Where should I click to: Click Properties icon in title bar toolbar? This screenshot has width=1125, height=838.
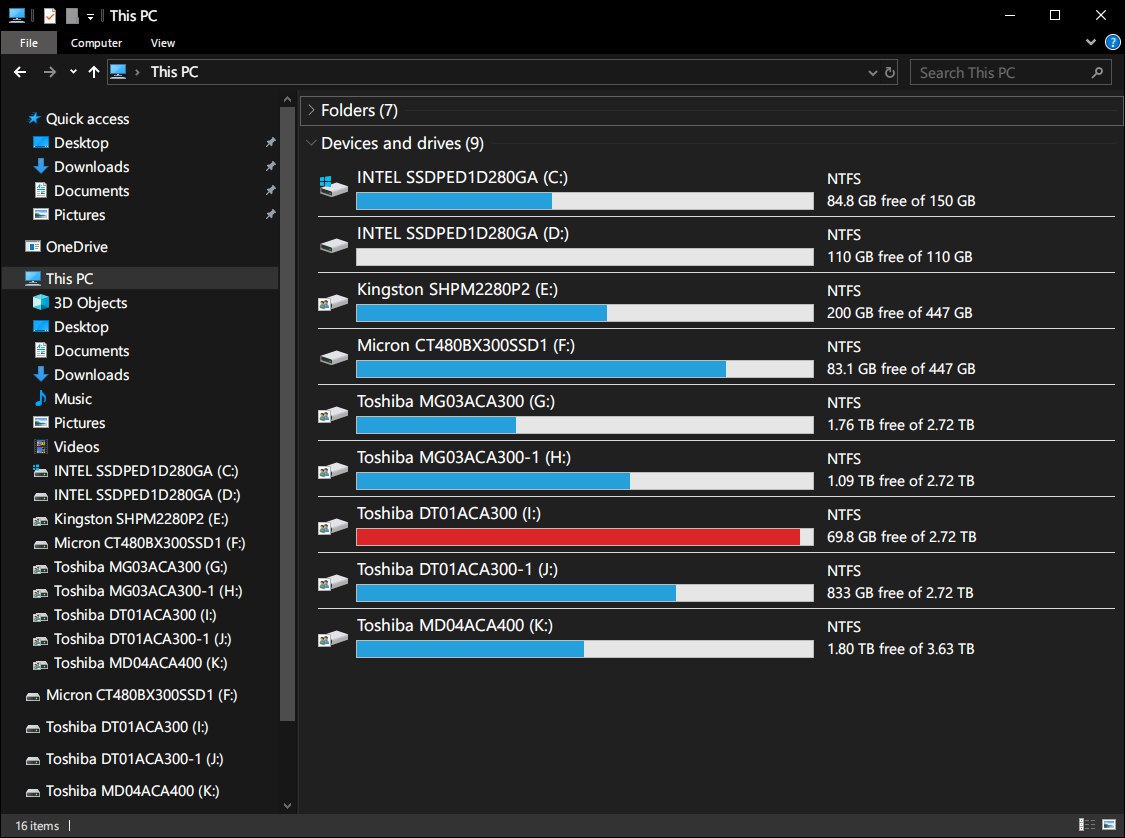click(x=50, y=15)
